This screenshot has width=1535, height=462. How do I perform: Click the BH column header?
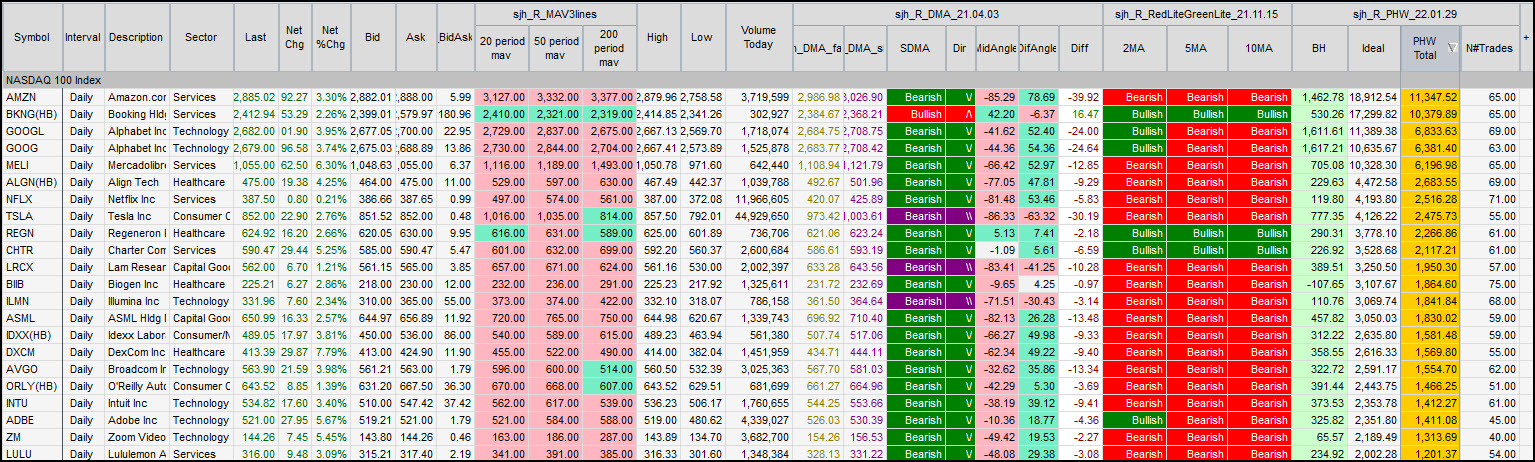click(1319, 48)
